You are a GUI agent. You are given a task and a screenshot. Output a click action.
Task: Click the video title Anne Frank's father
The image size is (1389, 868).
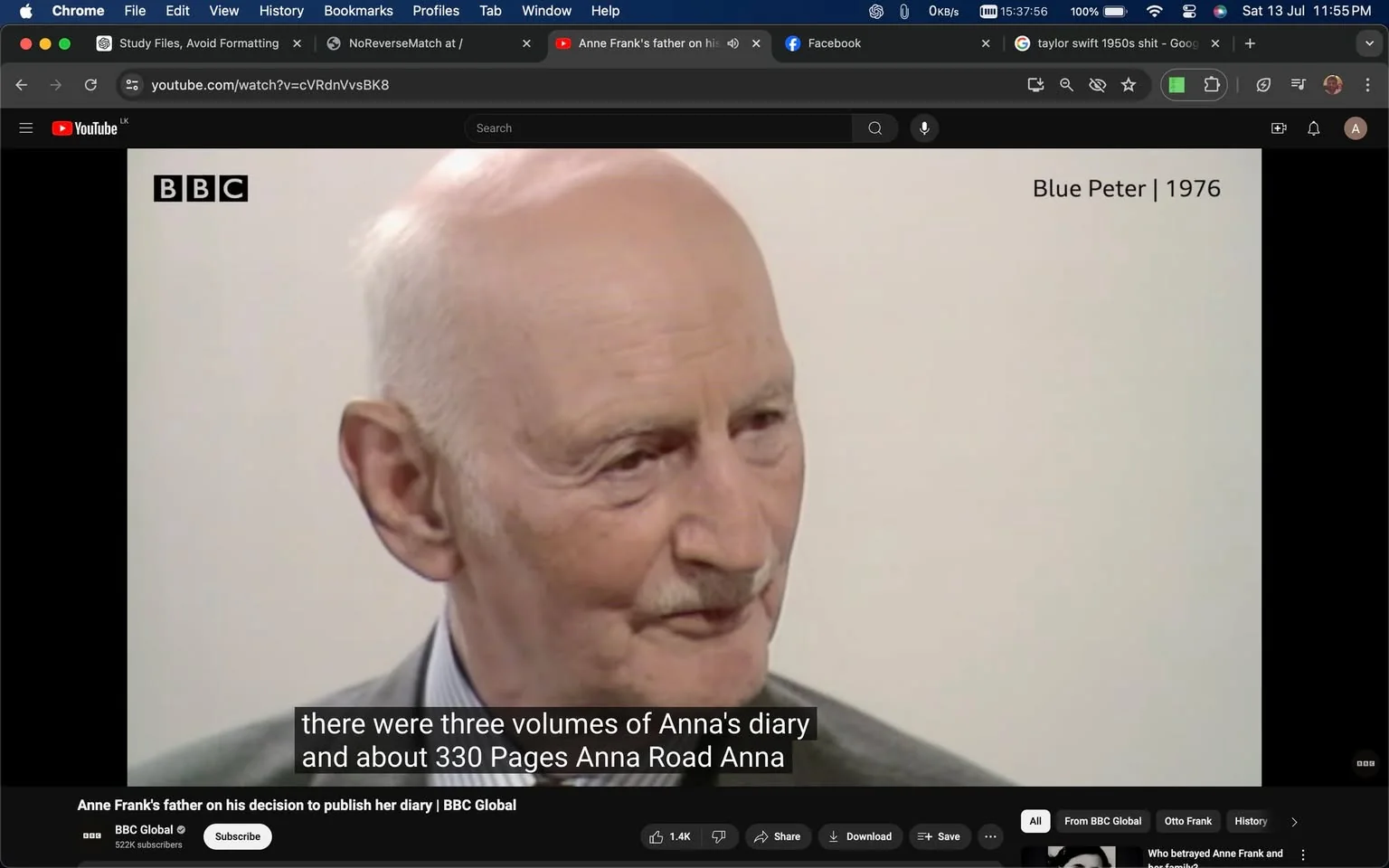click(297, 805)
